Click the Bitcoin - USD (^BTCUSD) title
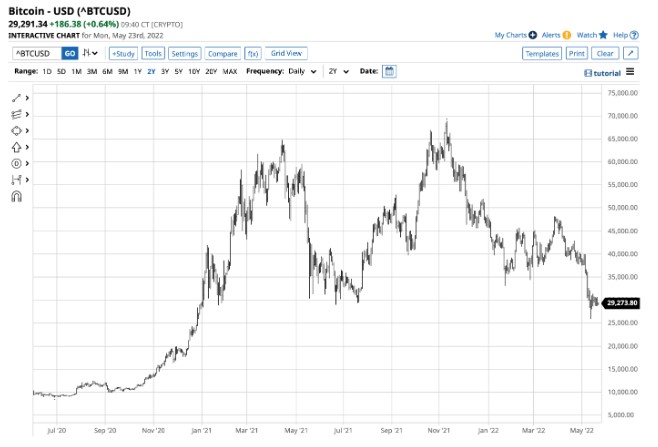 point(70,11)
